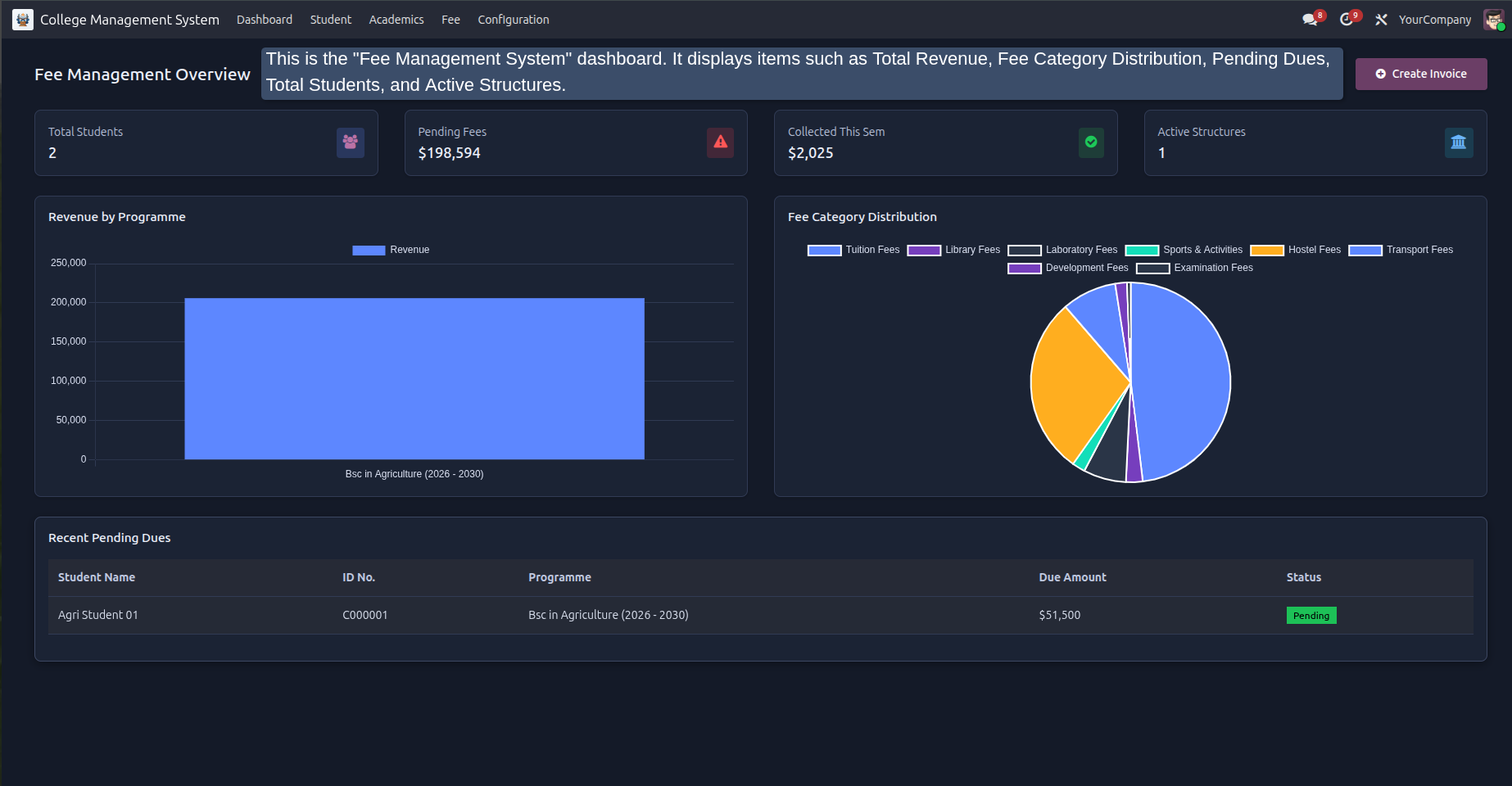Click the Due Amount column header
1512x786 pixels.
(x=1072, y=577)
